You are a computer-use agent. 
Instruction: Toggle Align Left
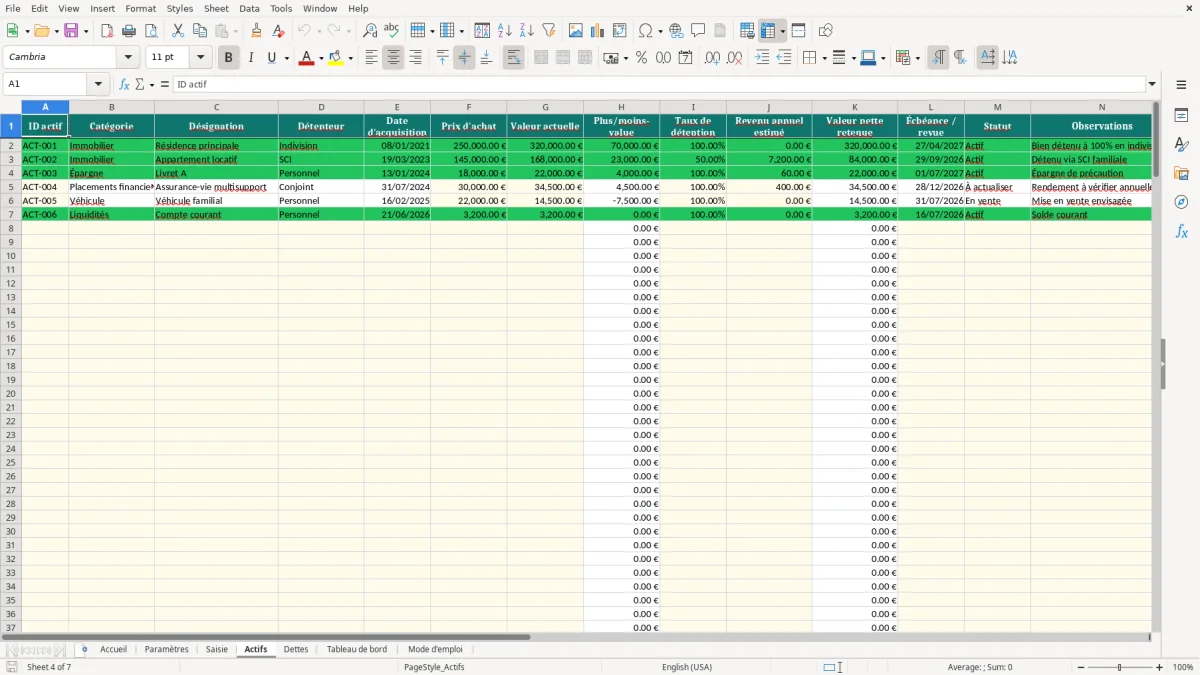(371, 58)
